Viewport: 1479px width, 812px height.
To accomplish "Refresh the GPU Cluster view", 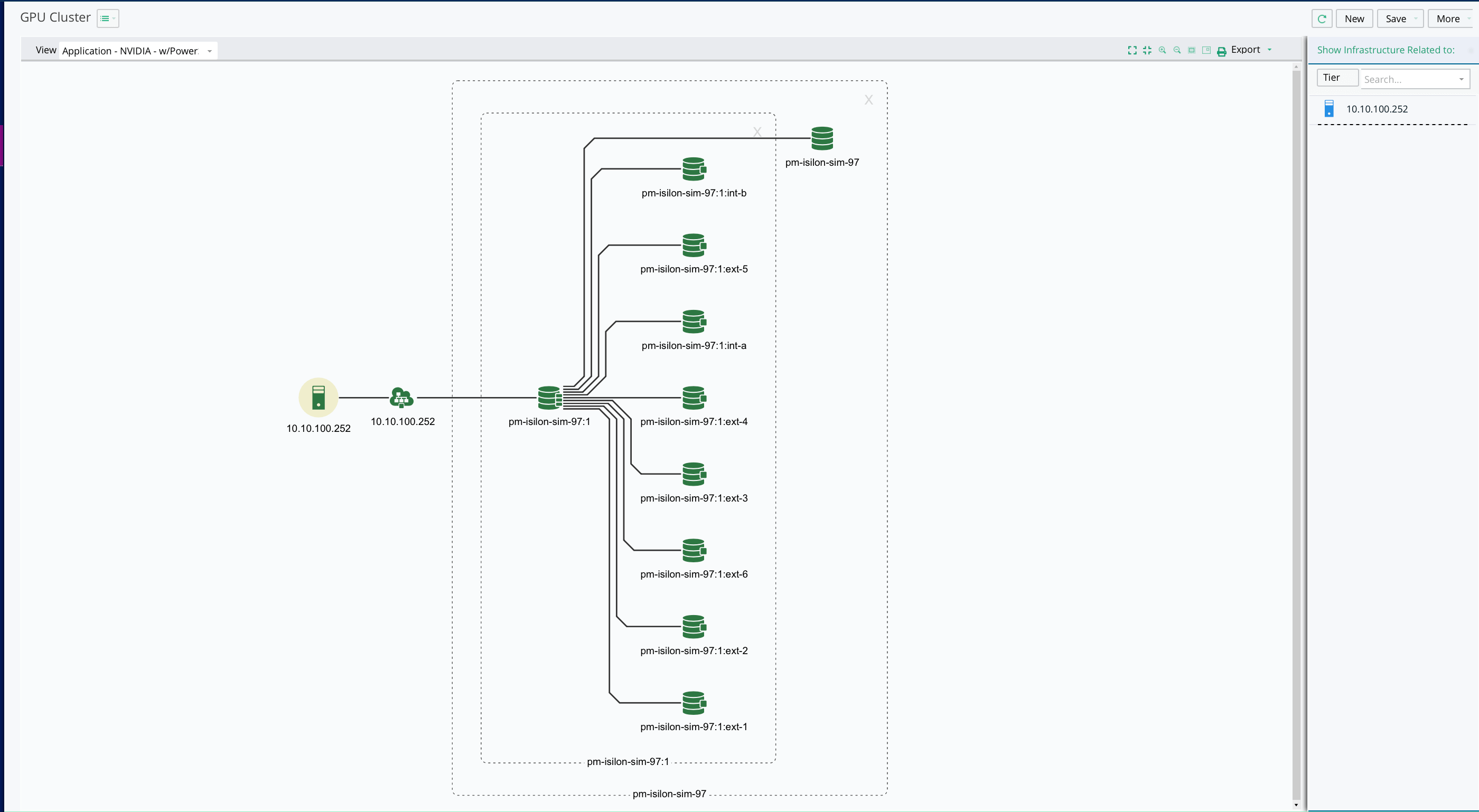I will pos(1322,18).
